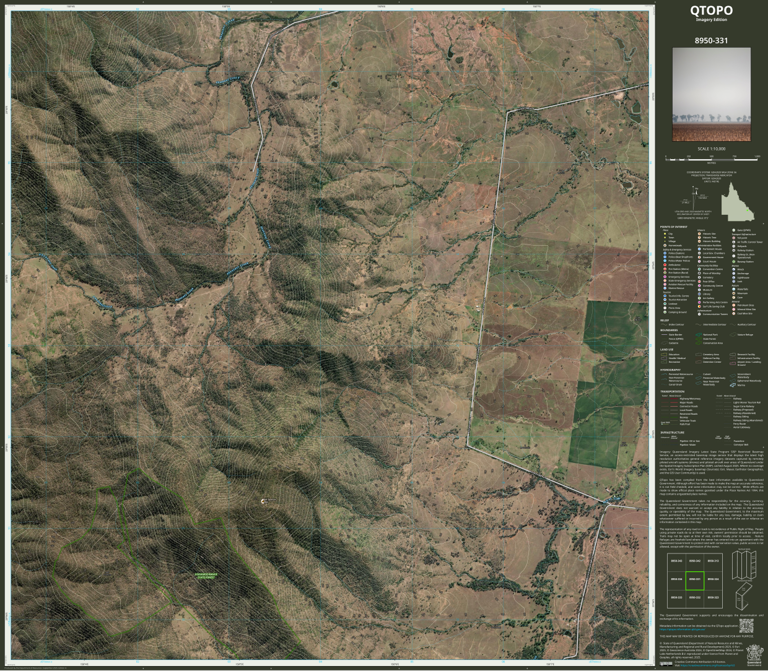Click the Ambulance legend icon
The image size is (768, 671).
[x=665, y=265]
